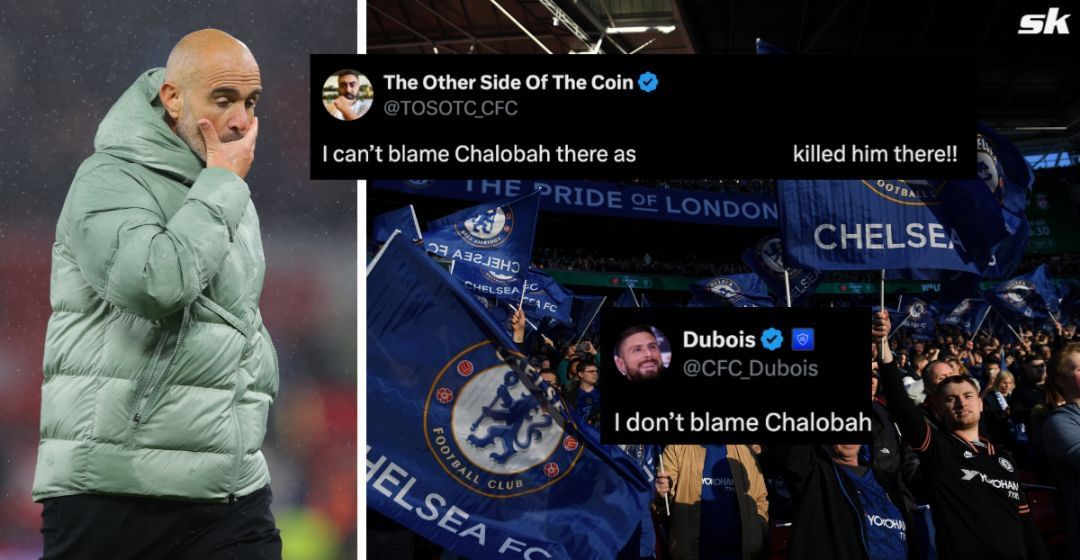The width and height of the screenshot is (1080, 560).
Task: Select the 'I can't blame Chalobah there' tweet text
Action: tap(479, 154)
